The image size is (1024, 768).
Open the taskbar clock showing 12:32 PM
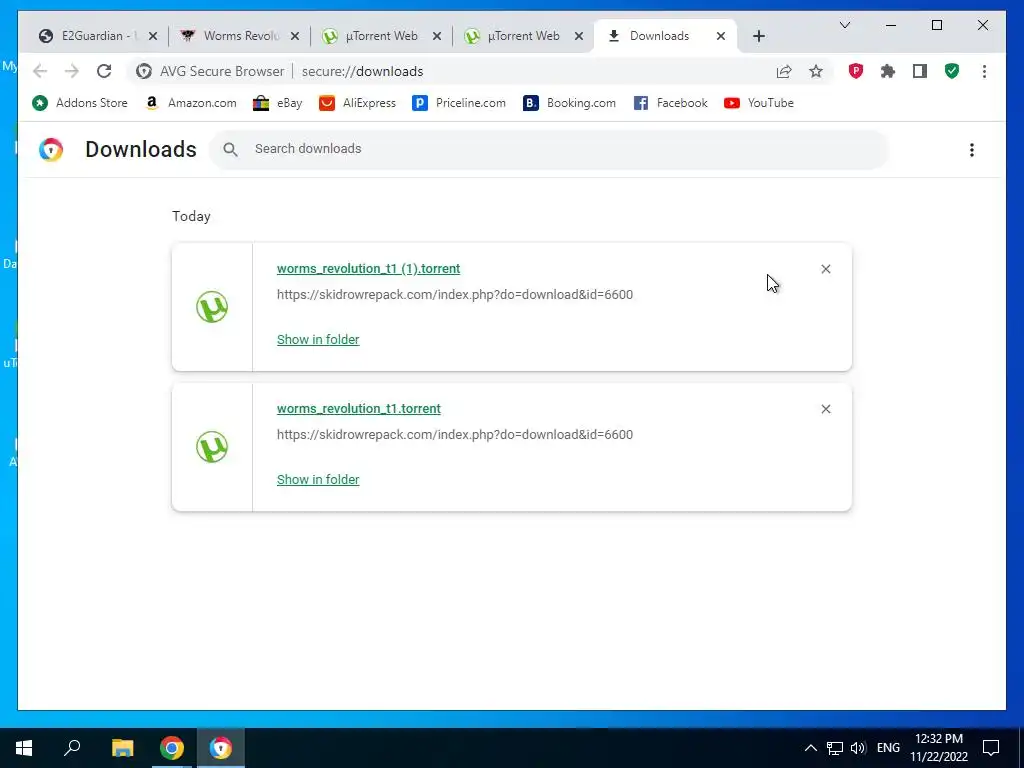939,748
